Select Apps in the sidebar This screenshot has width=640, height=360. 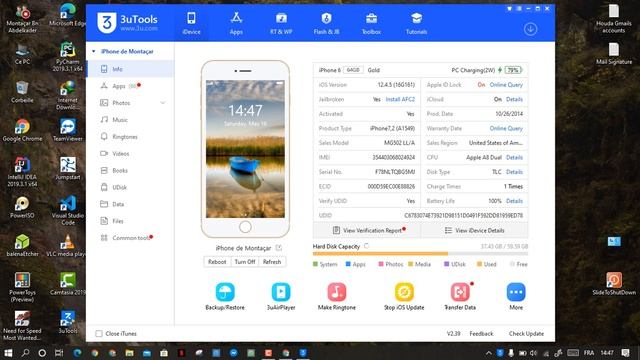pyautogui.click(x=119, y=86)
